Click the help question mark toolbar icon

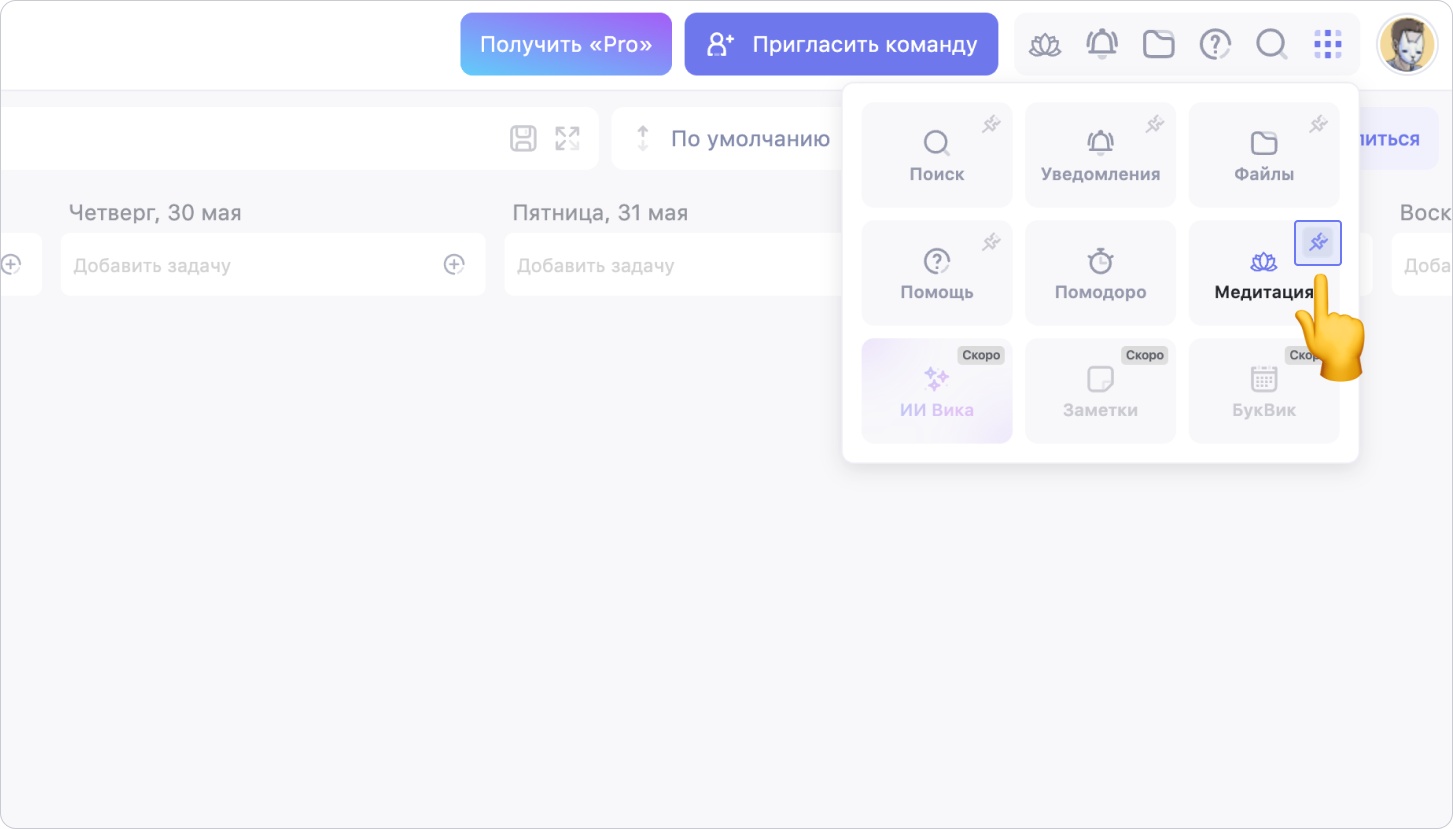coord(1215,44)
